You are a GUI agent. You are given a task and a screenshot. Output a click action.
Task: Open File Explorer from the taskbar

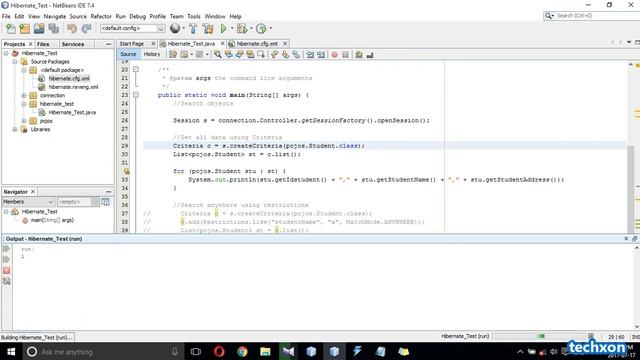point(265,351)
